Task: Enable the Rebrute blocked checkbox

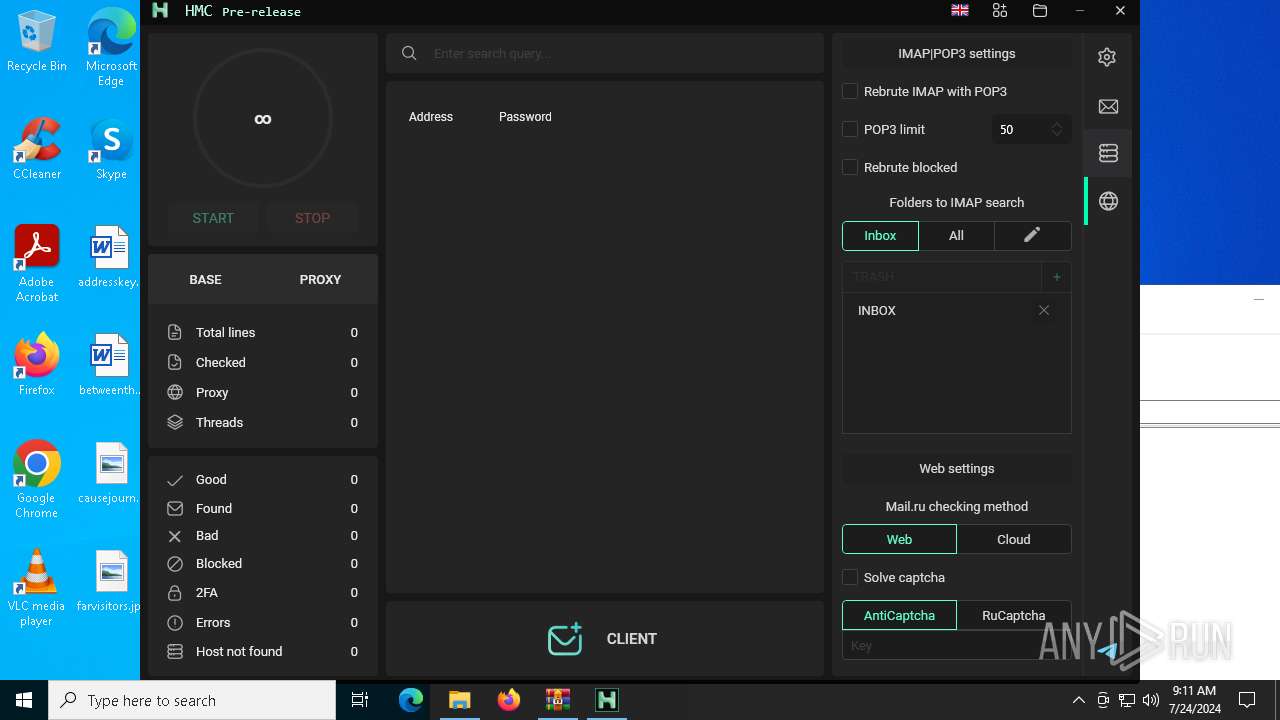Action: coord(850,167)
